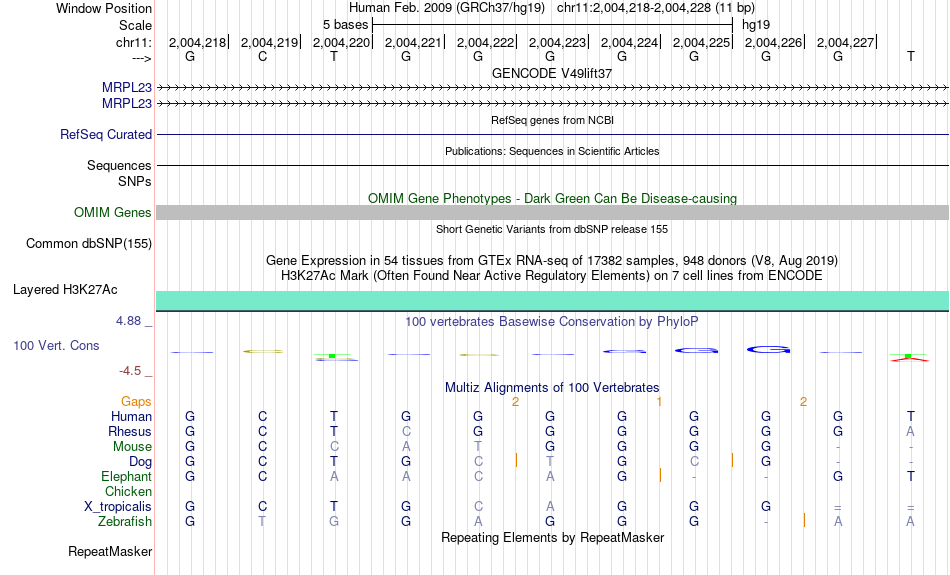Click the 2,004,227 ruler coordinate
Viewport: 950px width, 575px height.
[845, 42]
